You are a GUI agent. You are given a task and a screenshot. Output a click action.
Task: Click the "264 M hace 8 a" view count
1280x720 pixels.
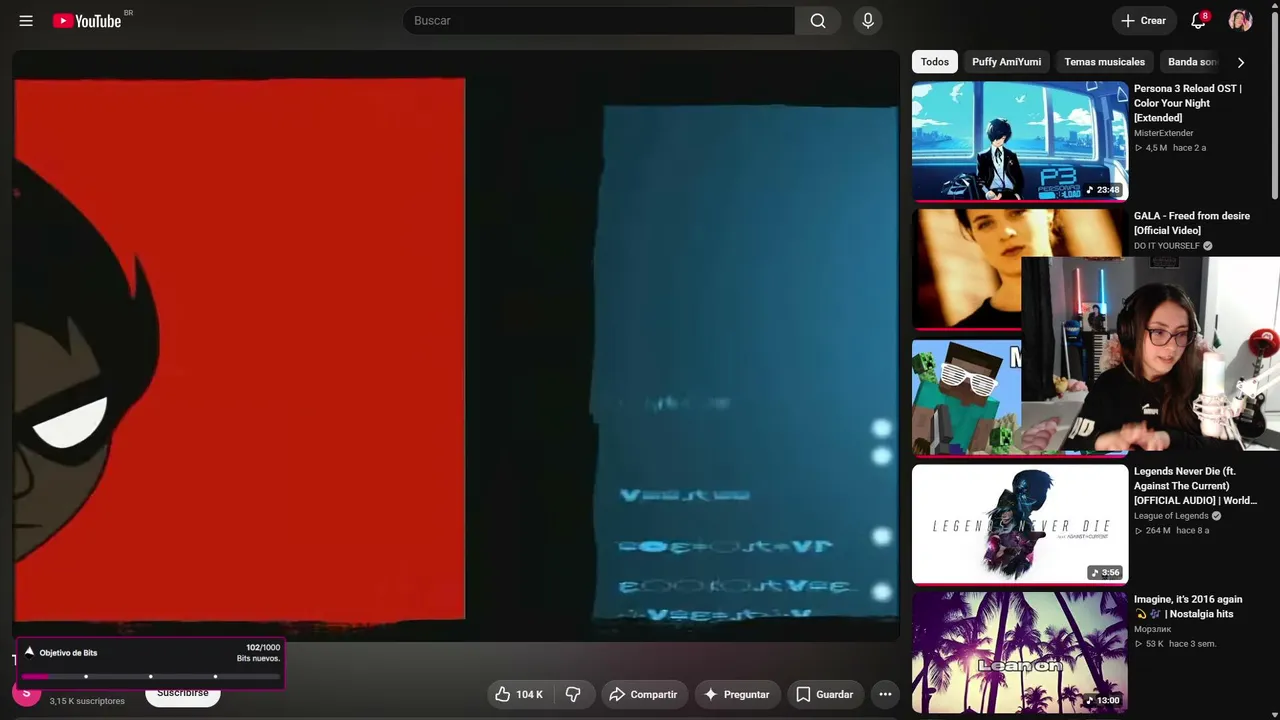[x=1172, y=530]
